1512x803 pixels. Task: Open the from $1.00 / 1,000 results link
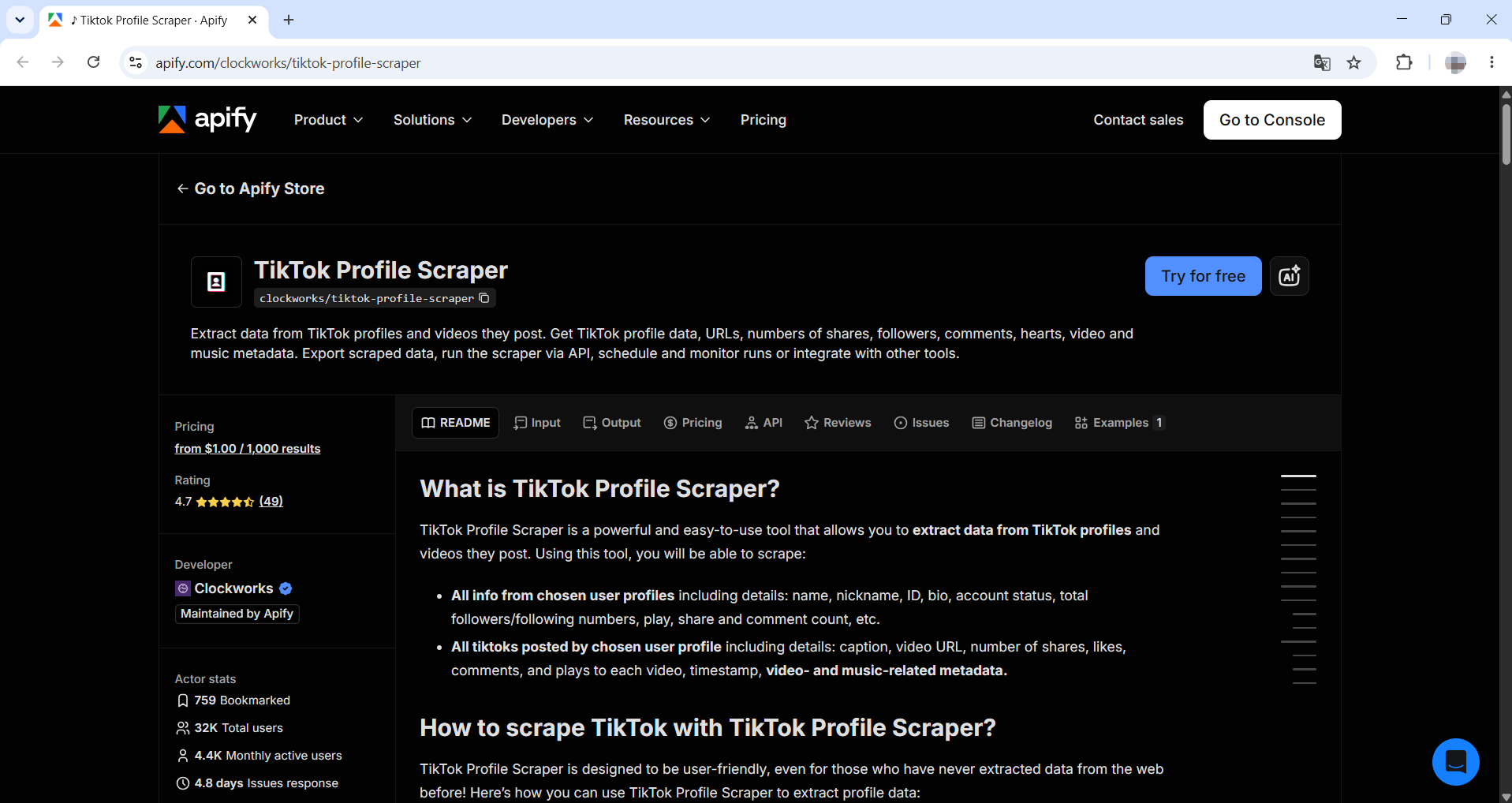click(x=248, y=449)
